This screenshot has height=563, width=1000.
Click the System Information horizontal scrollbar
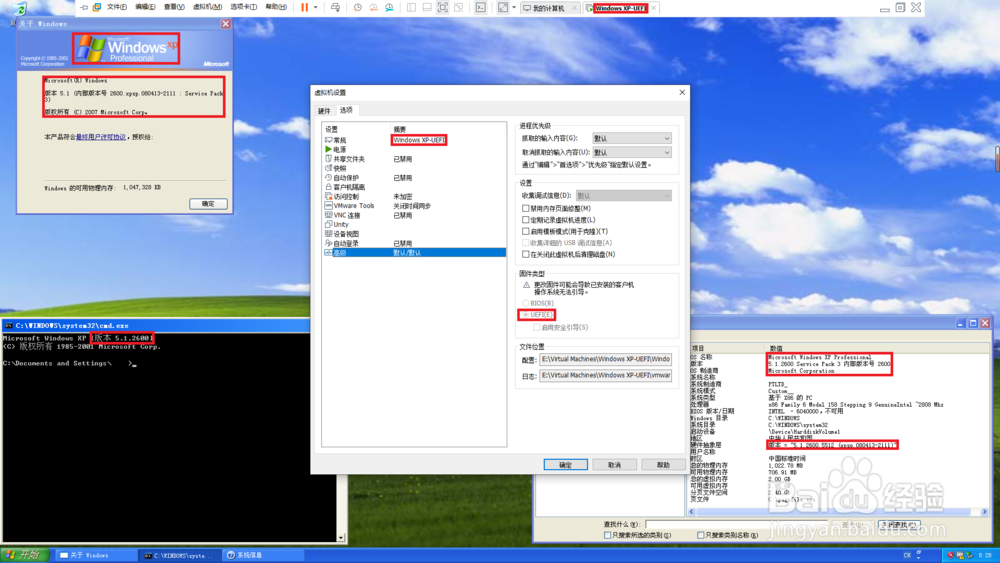[x=838, y=511]
